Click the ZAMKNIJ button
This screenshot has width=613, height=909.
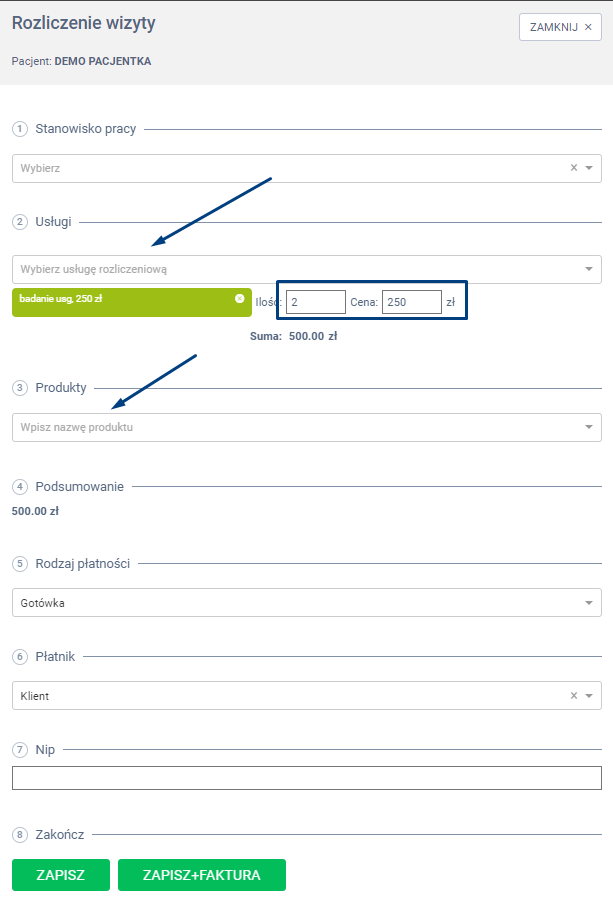pos(560,27)
